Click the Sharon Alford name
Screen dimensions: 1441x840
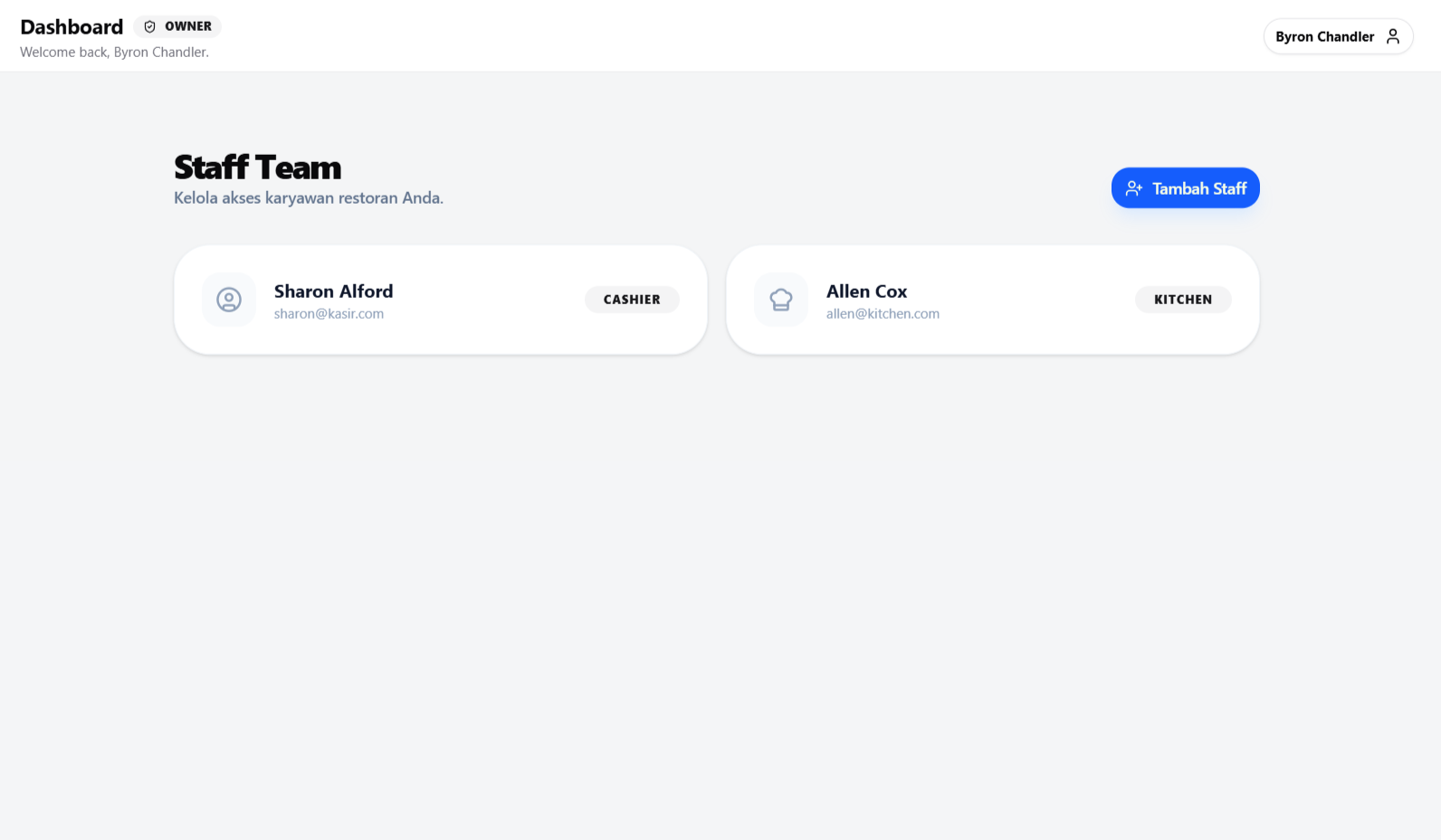tap(333, 291)
